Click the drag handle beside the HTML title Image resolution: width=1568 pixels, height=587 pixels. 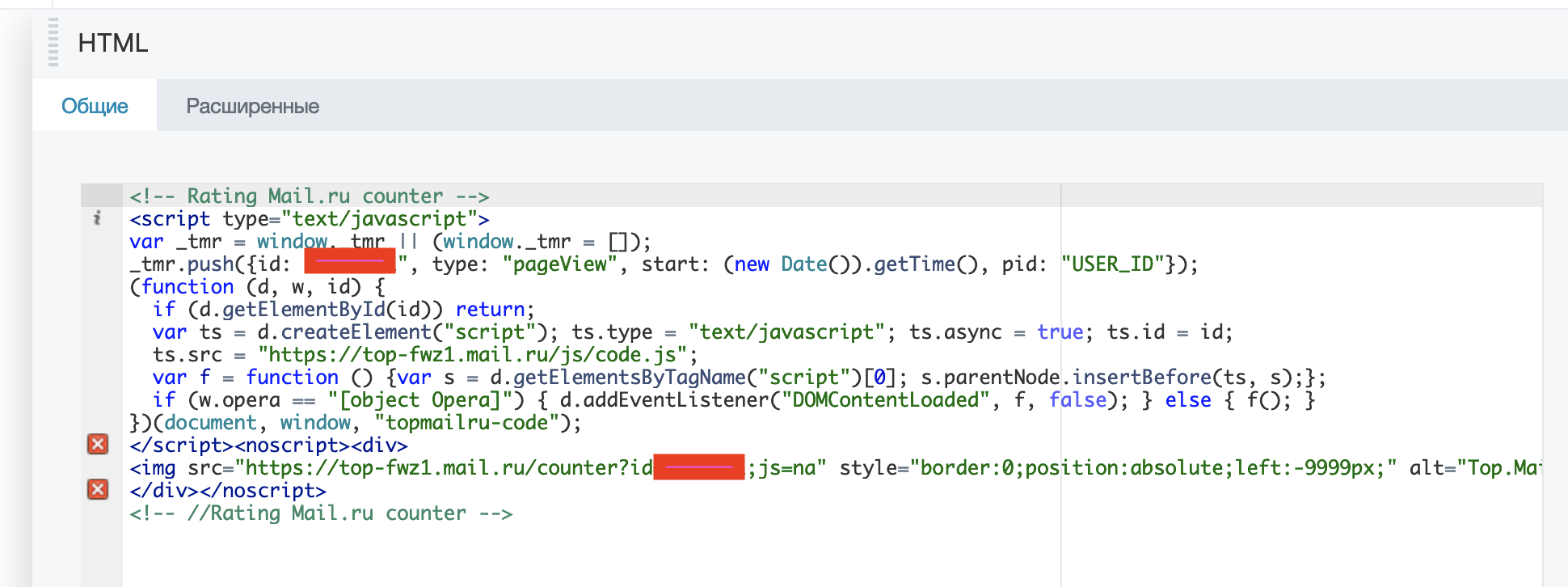(x=53, y=42)
